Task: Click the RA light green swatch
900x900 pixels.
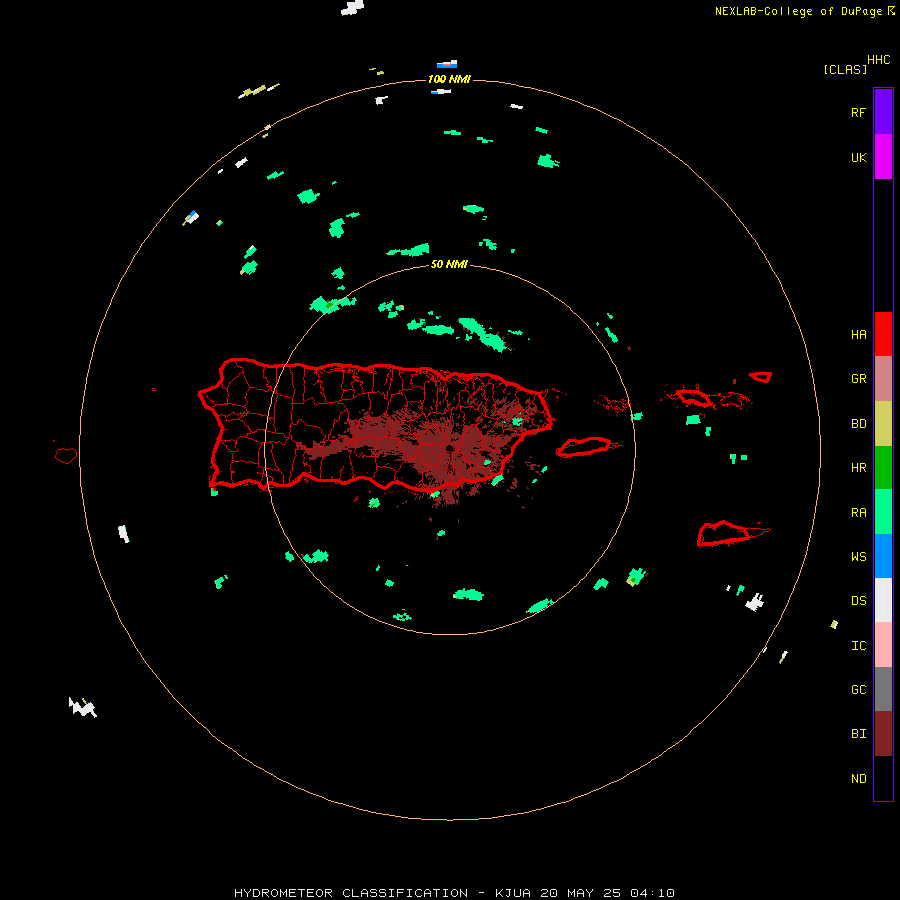Action: pyautogui.click(x=883, y=512)
